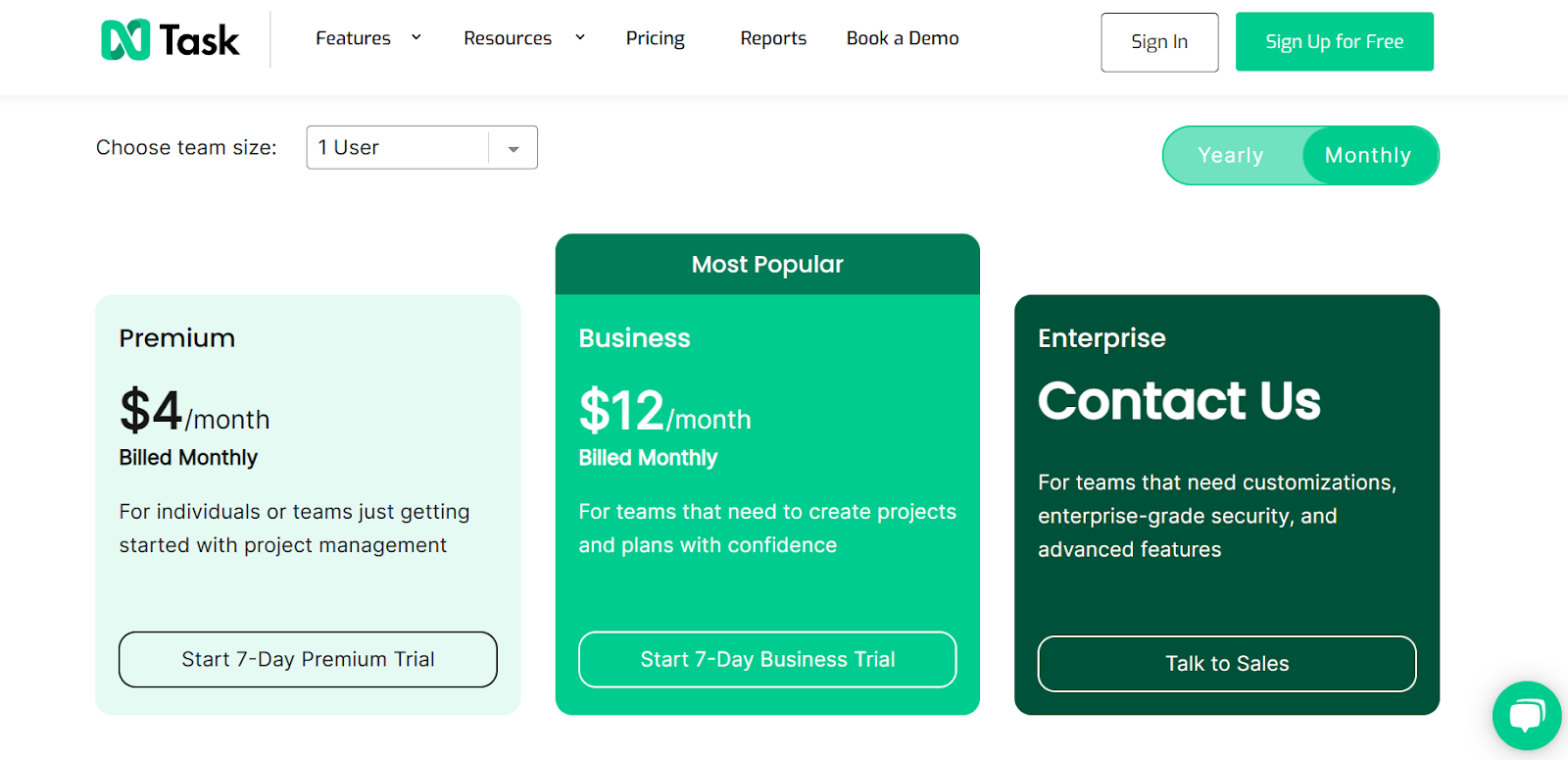Screen dimensions: 1568x760
Task: Open the Pricing page
Action: pos(656,38)
